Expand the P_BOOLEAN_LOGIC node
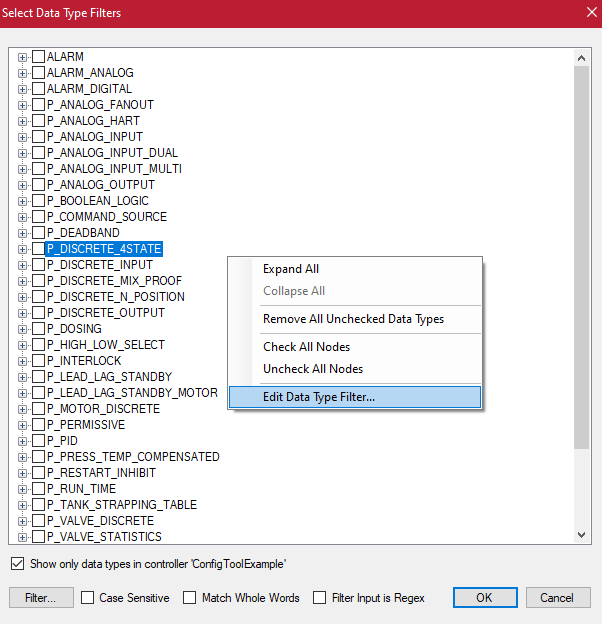602x624 pixels. [22, 201]
